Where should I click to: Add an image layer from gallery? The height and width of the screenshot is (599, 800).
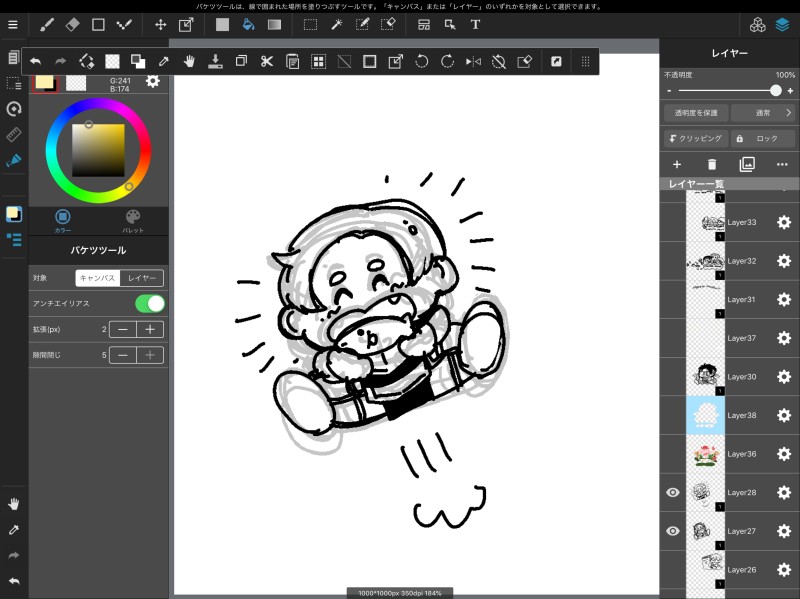pos(747,164)
